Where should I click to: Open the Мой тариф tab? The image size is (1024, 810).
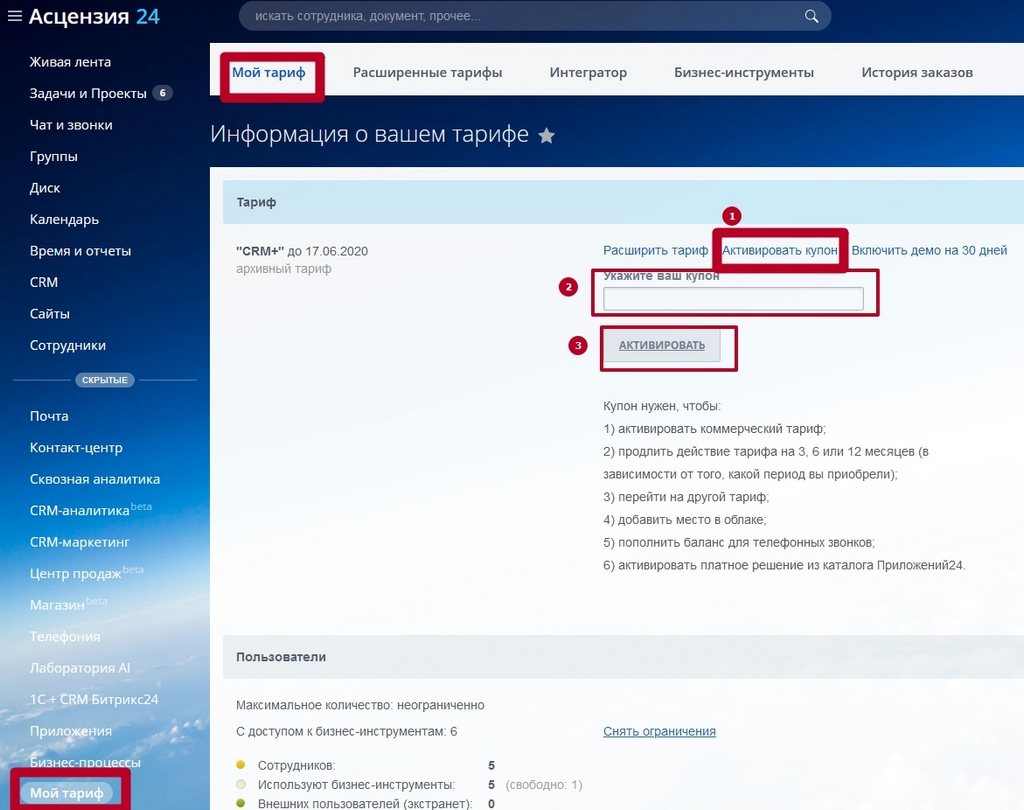click(x=268, y=73)
